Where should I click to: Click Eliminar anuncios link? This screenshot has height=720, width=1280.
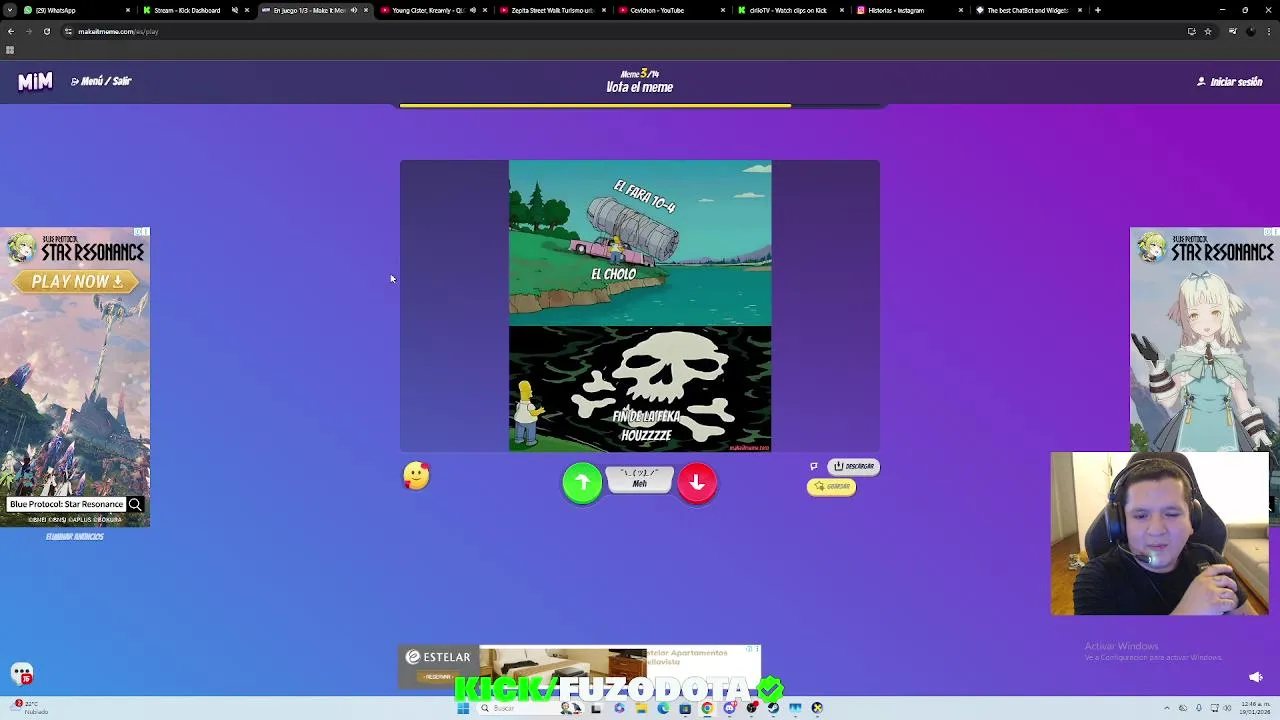tap(75, 537)
